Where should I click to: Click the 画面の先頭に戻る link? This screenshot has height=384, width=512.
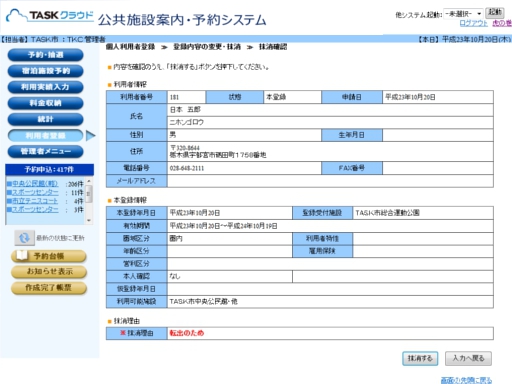click(x=466, y=380)
